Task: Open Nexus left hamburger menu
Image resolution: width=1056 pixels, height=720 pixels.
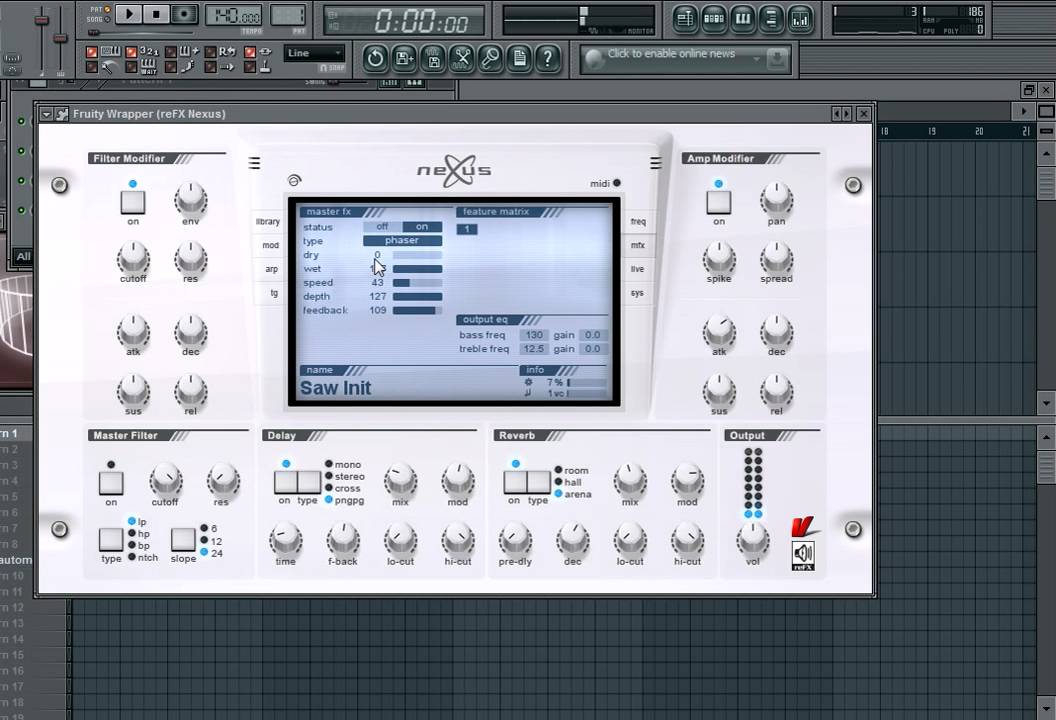Action: coord(255,163)
